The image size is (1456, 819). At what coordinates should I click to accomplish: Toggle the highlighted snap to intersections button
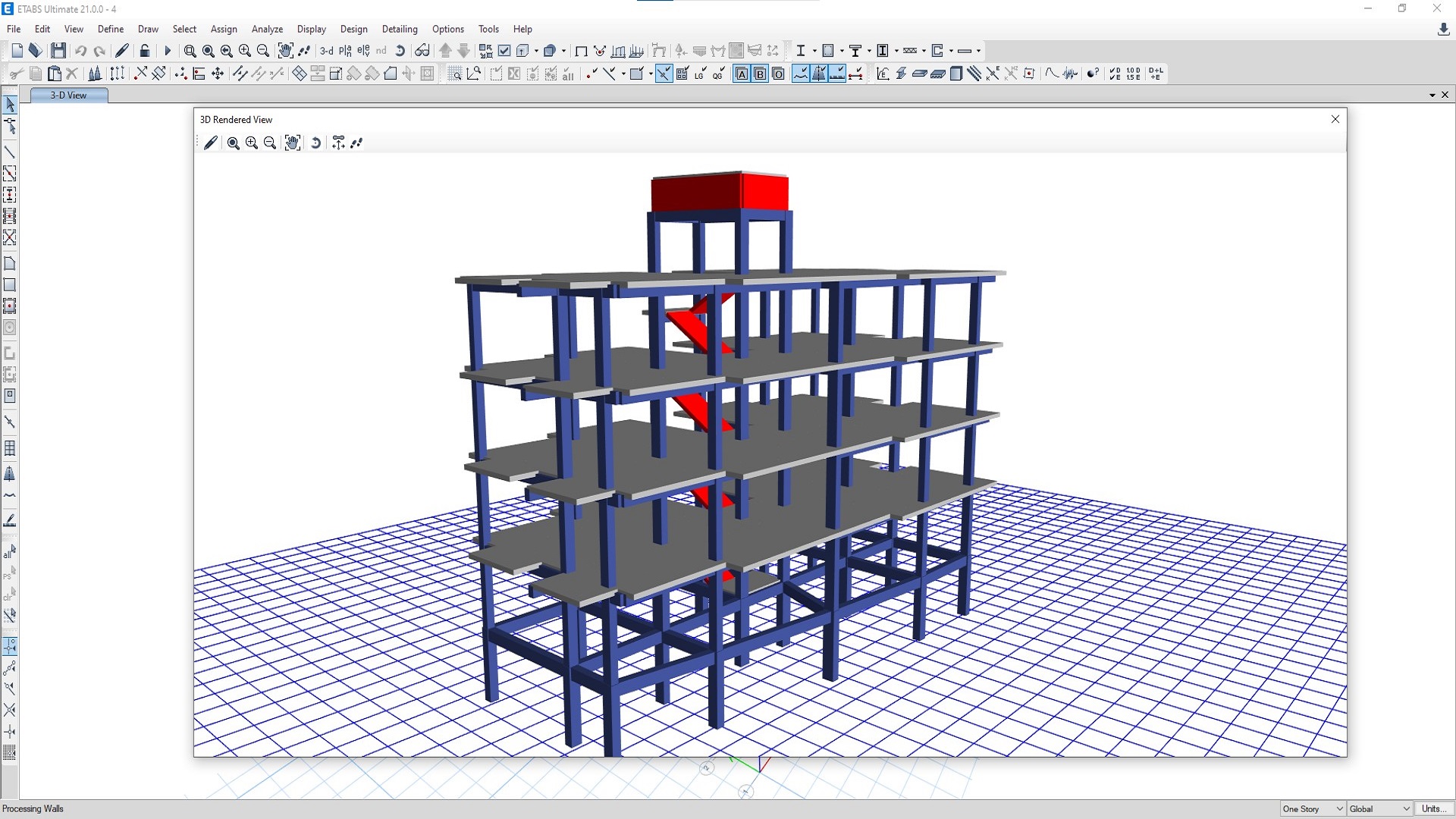664,74
